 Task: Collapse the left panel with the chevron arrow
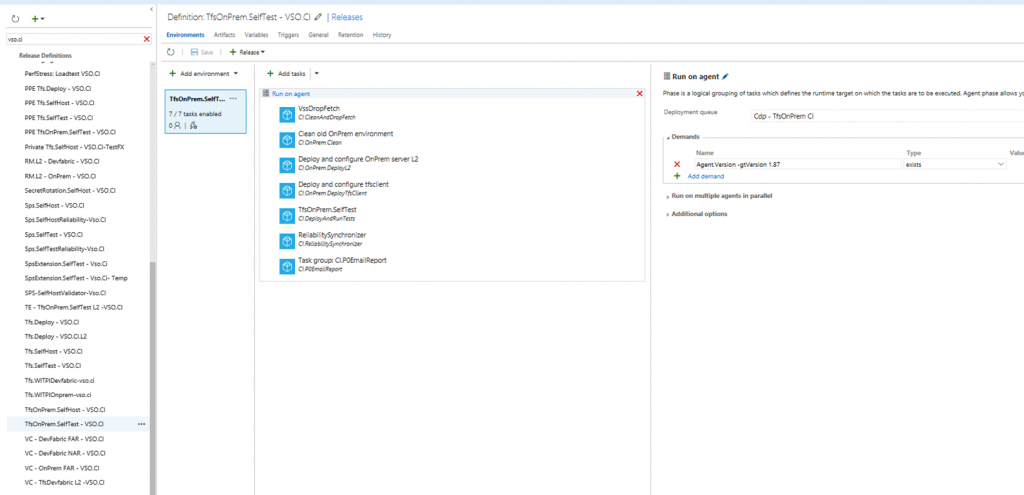pyautogui.click(x=151, y=9)
